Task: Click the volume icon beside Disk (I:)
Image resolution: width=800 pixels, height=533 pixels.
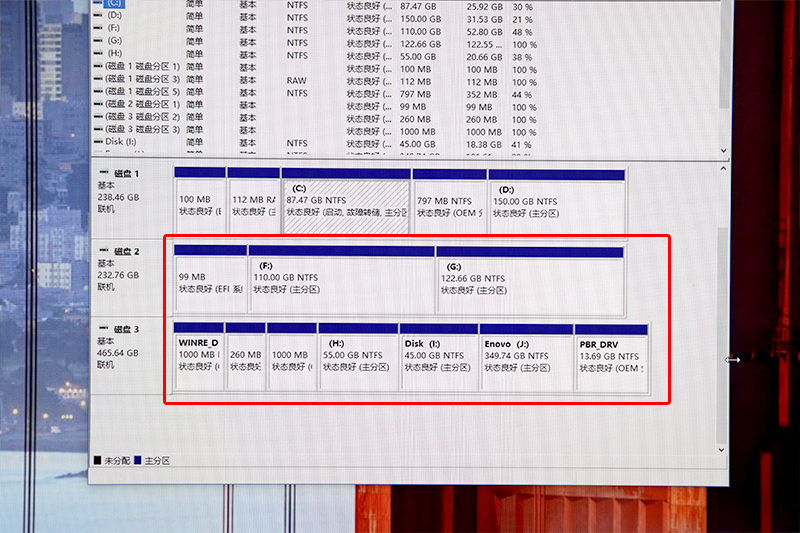Action: [x=98, y=141]
